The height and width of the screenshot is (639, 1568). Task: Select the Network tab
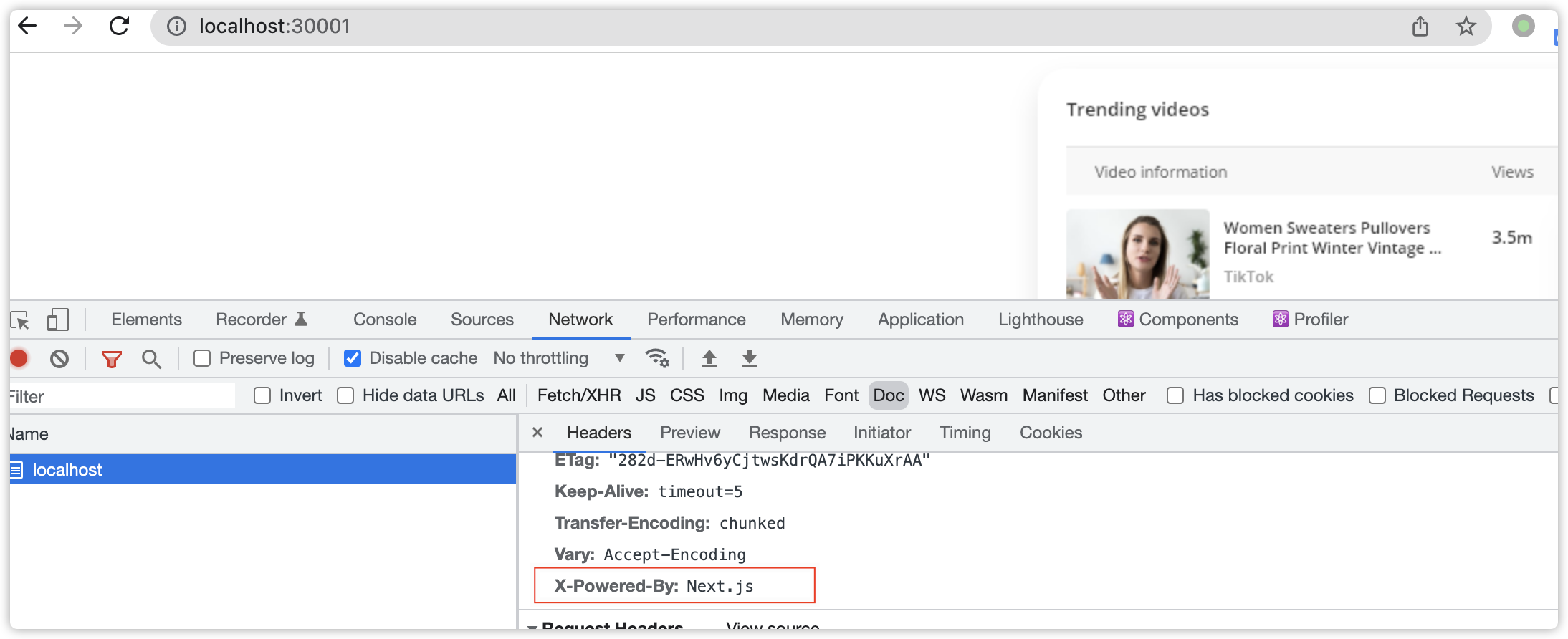580,319
